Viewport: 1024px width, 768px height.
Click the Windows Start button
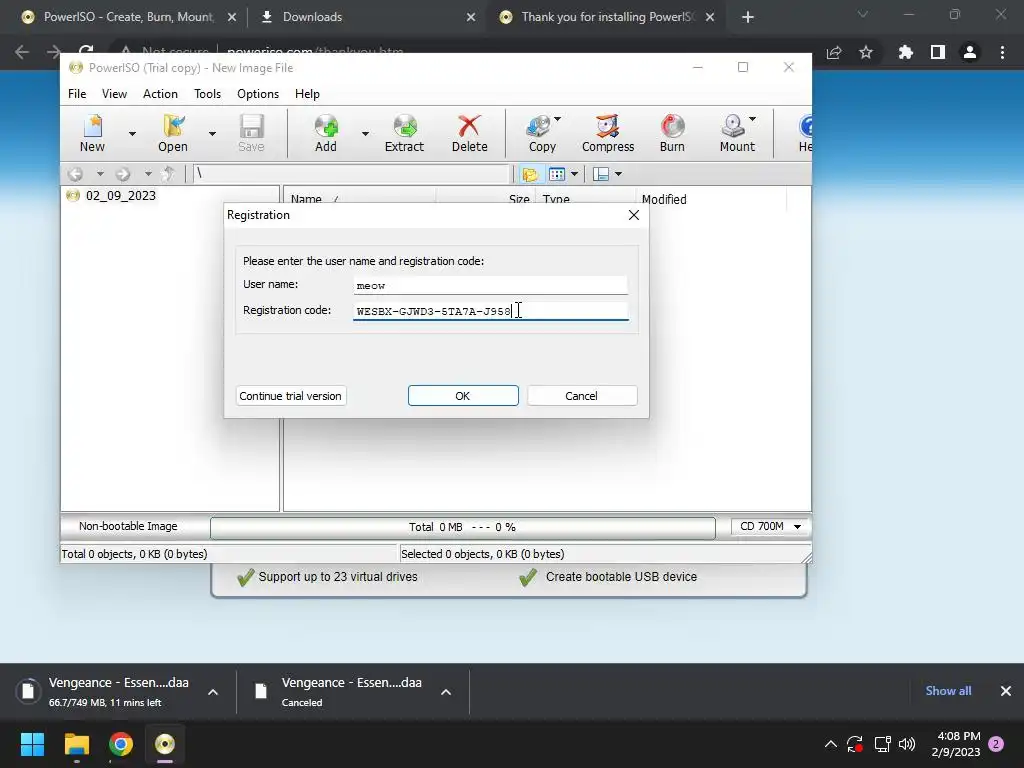(x=32, y=744)
